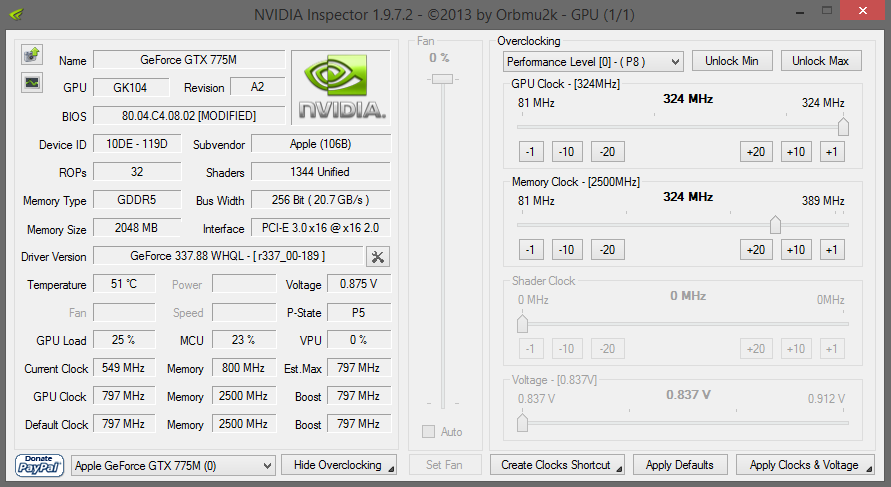Click the Driver Version field
891x487 pixels.
tap(227, 256)
